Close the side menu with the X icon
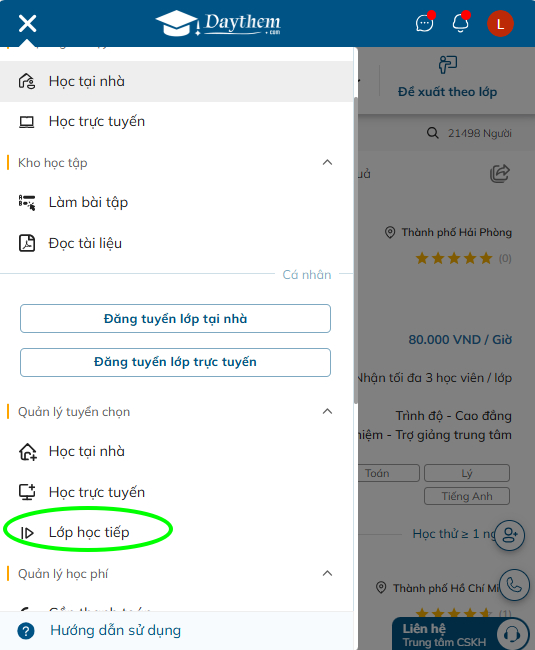Image resolution: width=535 pixels, height=650 pixels. (27, 24)
